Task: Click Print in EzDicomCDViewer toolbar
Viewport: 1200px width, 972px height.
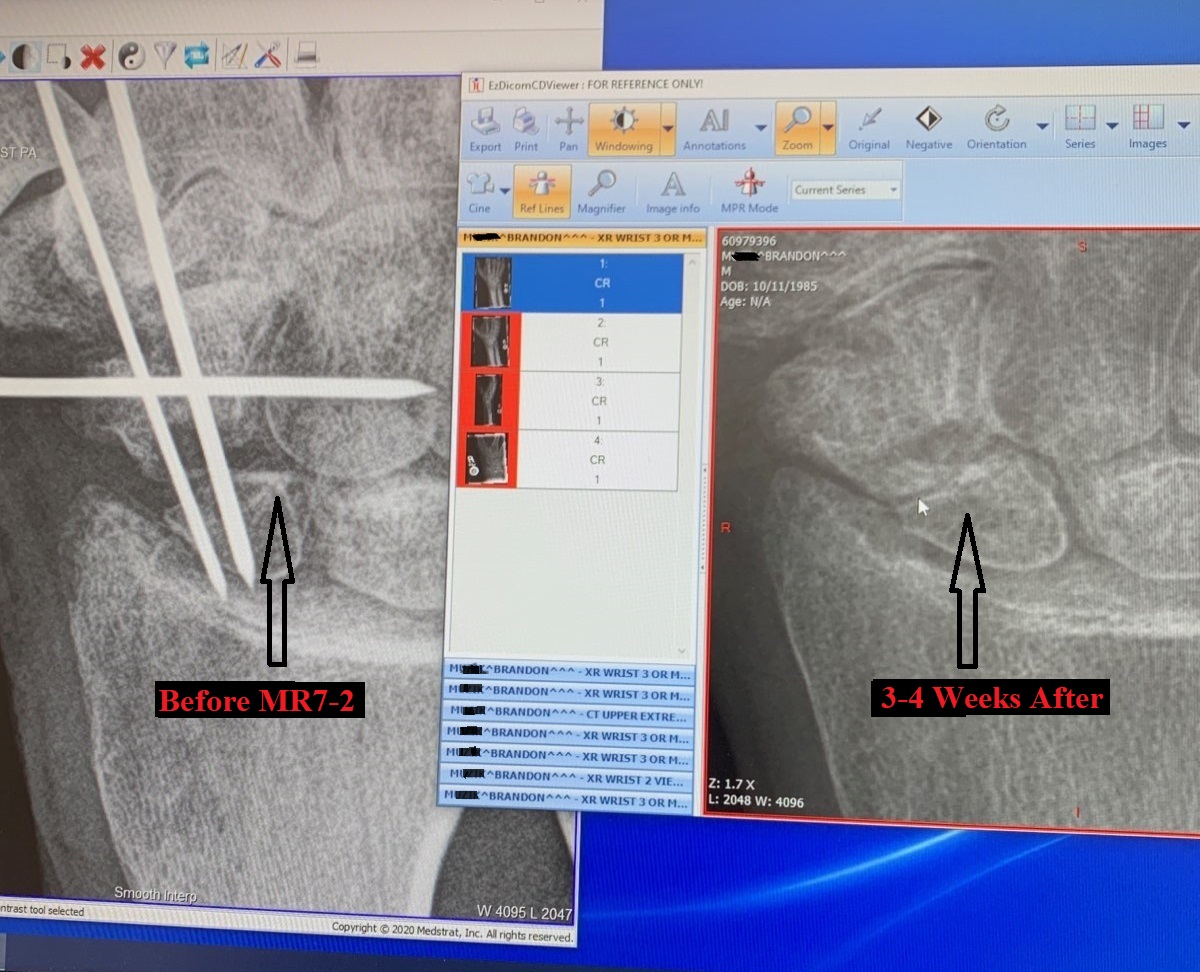Action: click(x=526, y=130)
